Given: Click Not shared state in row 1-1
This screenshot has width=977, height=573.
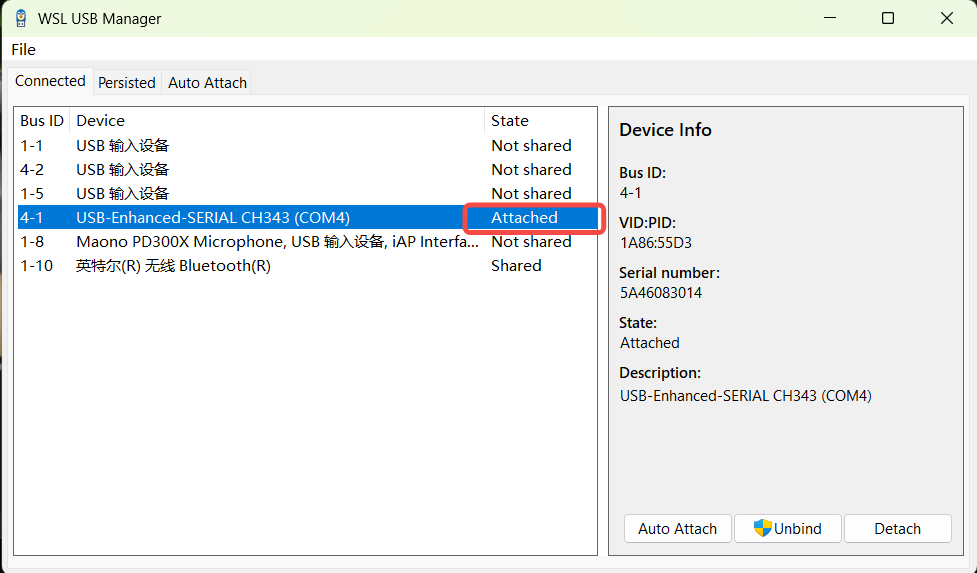Looking at the screenshot, I should point(531,146).
